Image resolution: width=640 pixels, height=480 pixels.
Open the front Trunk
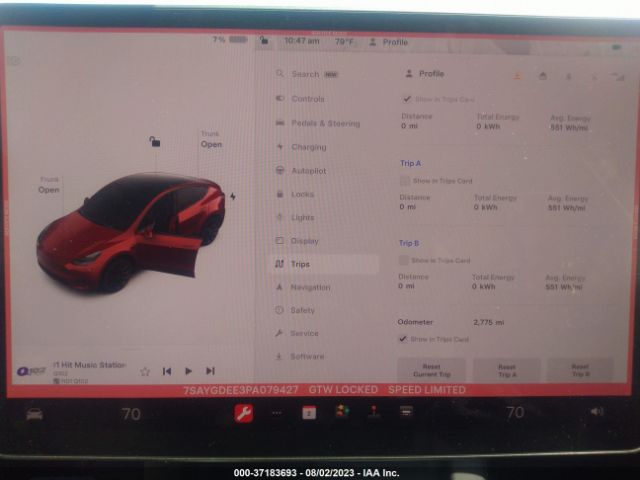49,185
